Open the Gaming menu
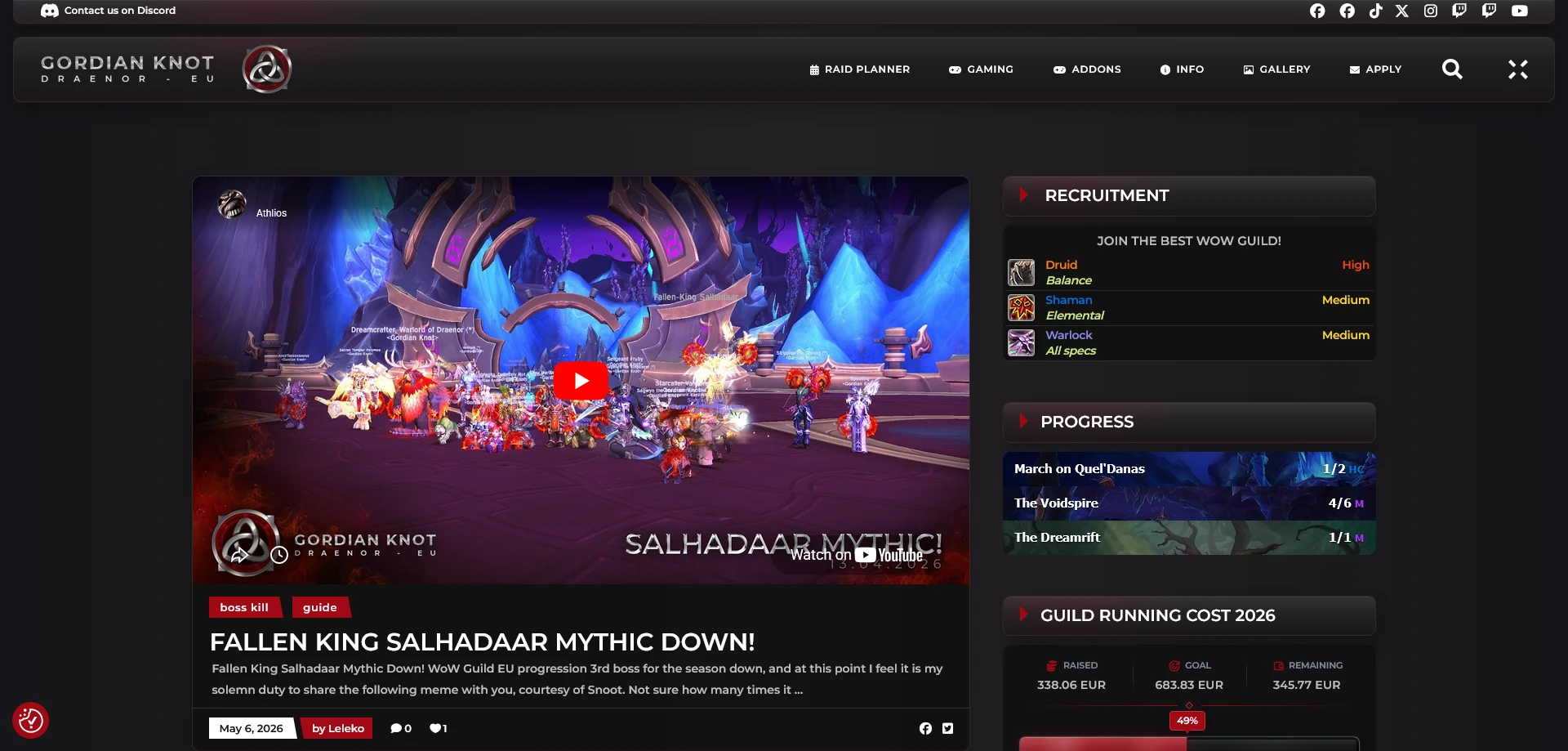This screenshot has width=1568, height=751. click(981, 69)
